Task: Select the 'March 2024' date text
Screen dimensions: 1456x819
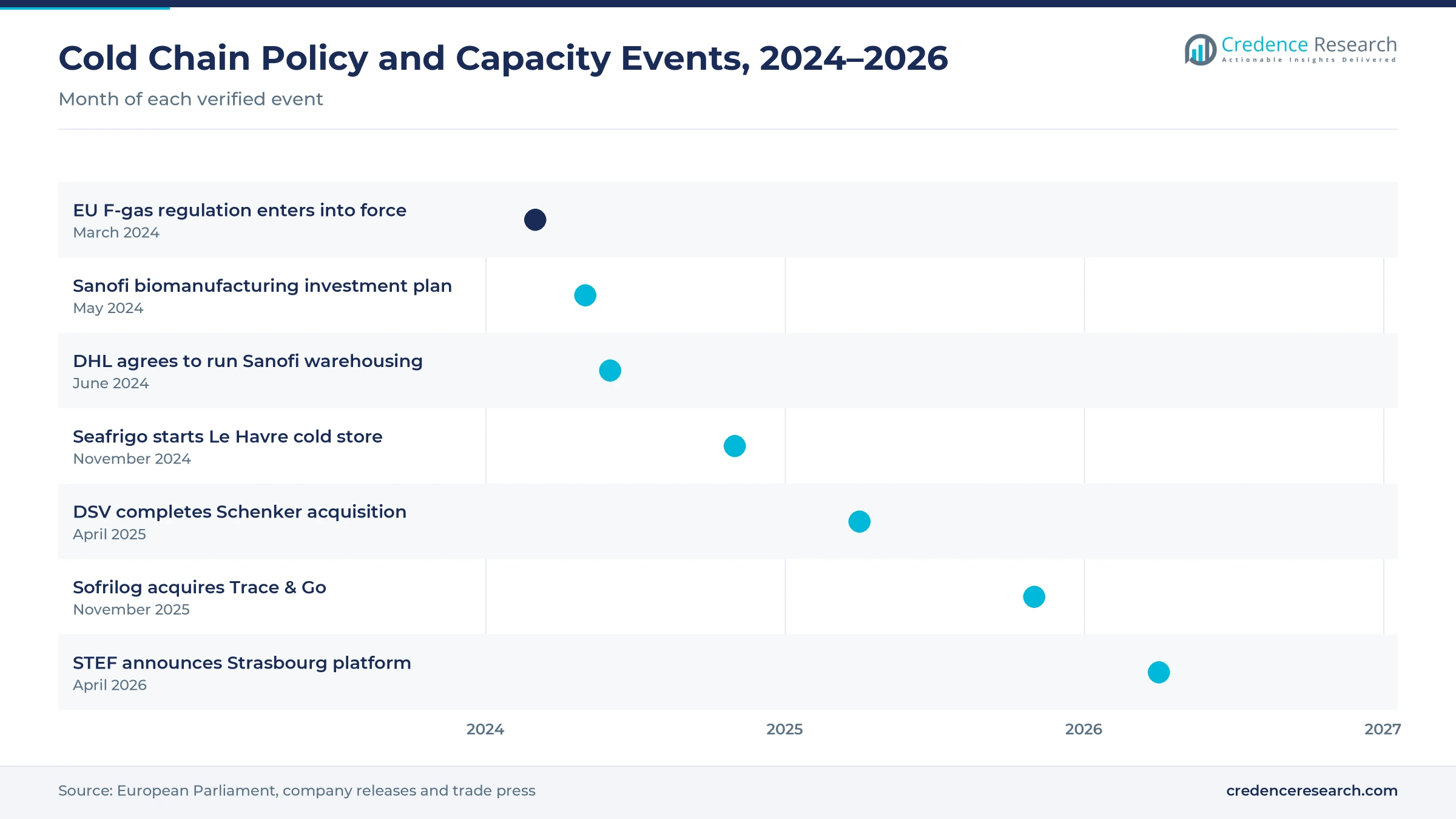Action: click(116, 232)
